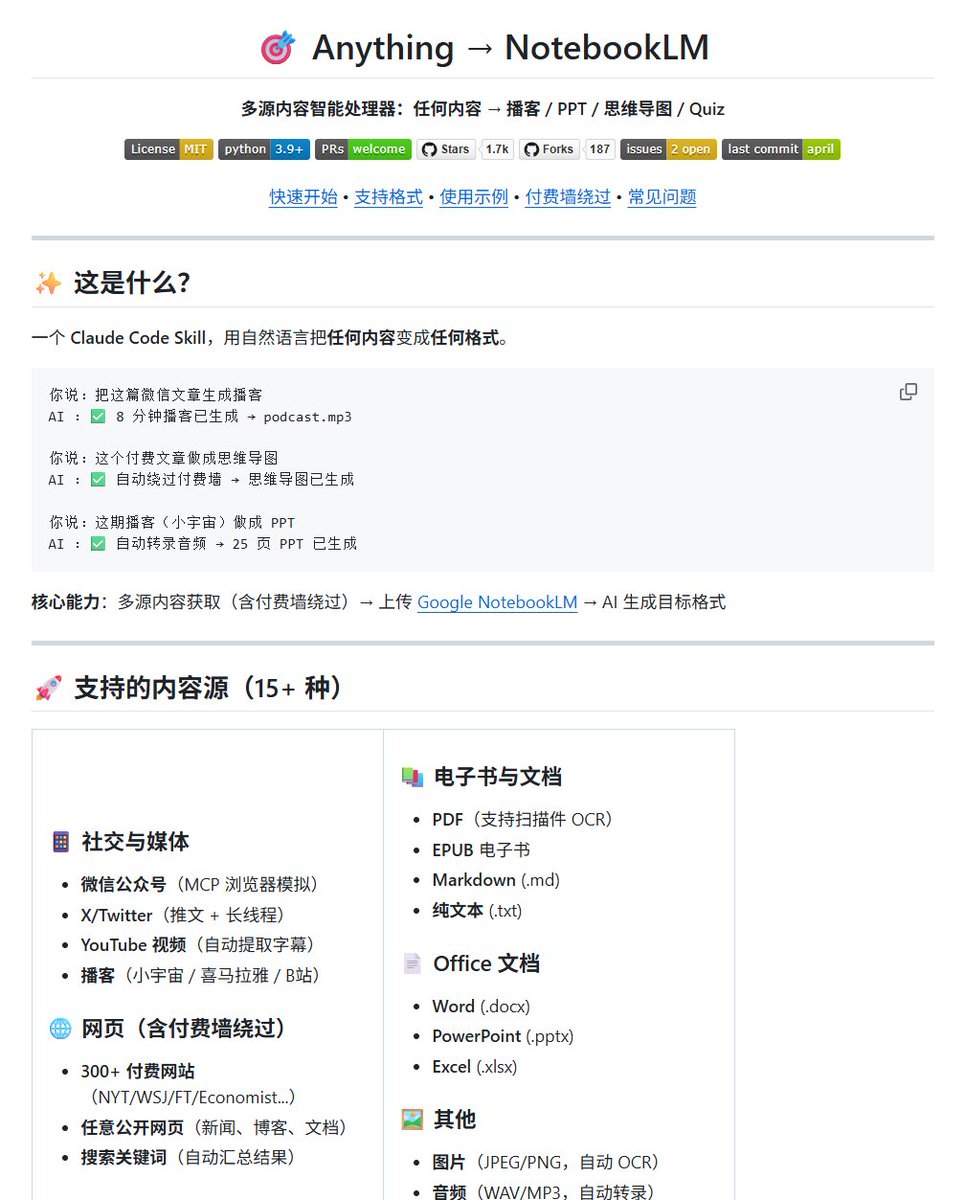The height and width of the screenshot is (1200, 965).
Task: Click the 纯文本 (.txt) list item
Action: (x=477, y=910)
